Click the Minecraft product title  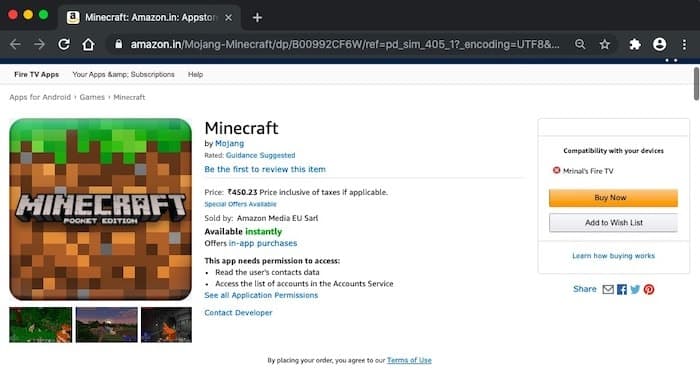(x=241, y=128)
